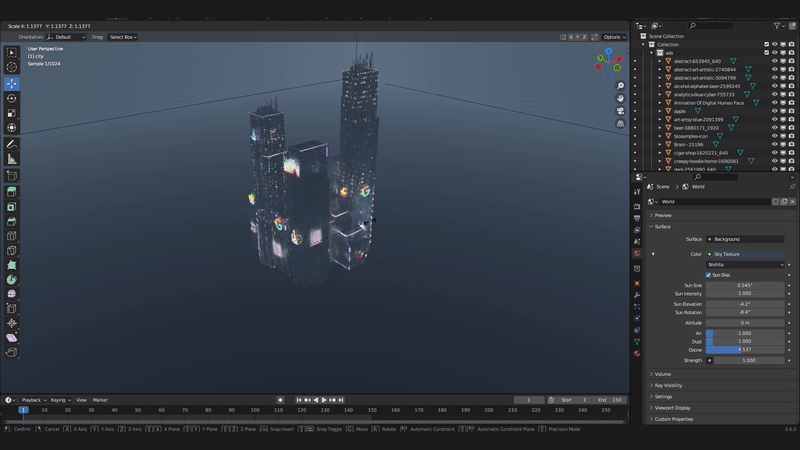Image resolution: width=800 pixels, height=450 pixels.
Task: Activate the Spin tool
Action: 12,280
